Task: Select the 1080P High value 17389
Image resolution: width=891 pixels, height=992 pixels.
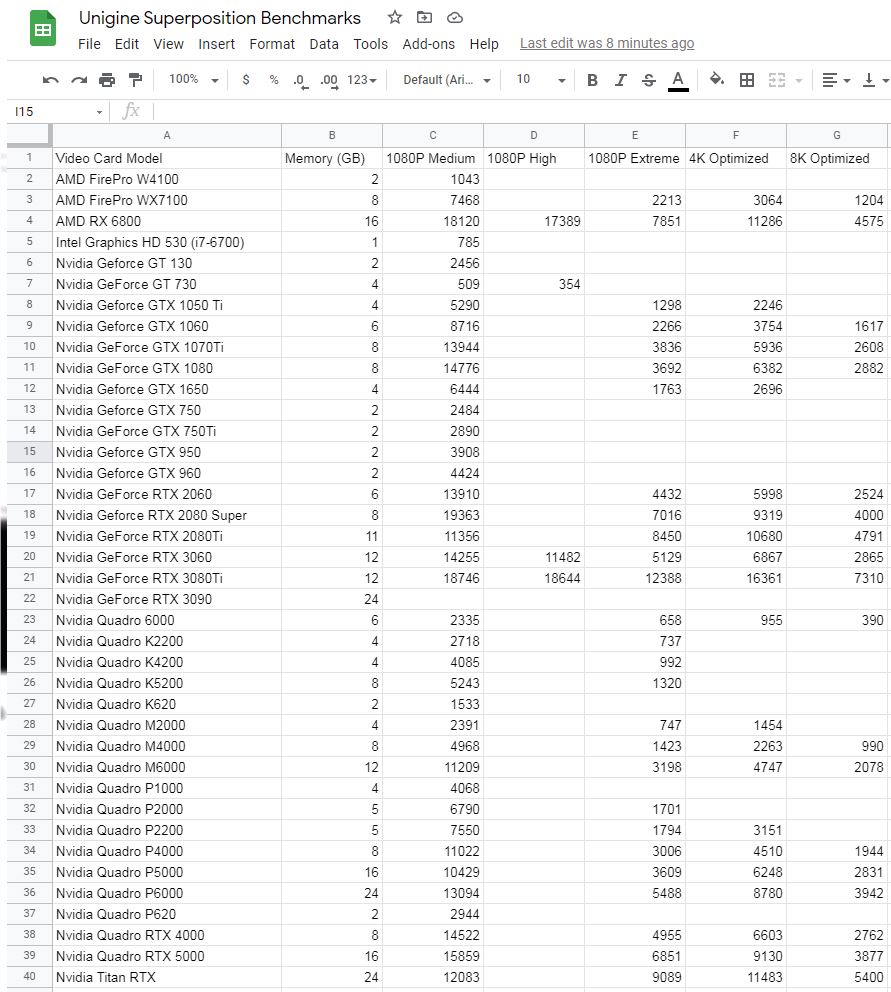Action: (533, 221)
